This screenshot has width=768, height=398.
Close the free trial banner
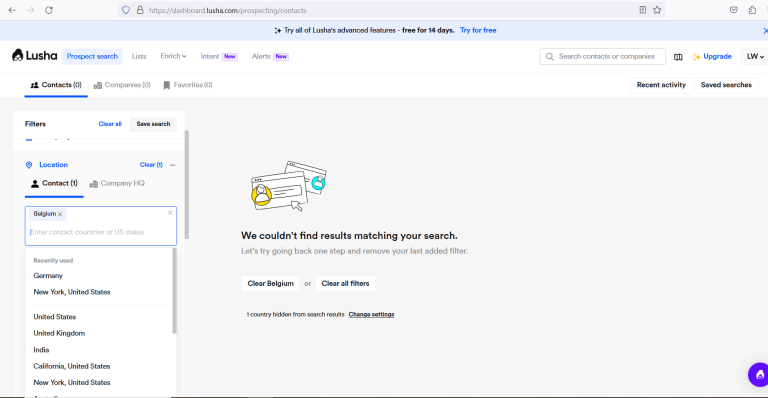[765, 30]
